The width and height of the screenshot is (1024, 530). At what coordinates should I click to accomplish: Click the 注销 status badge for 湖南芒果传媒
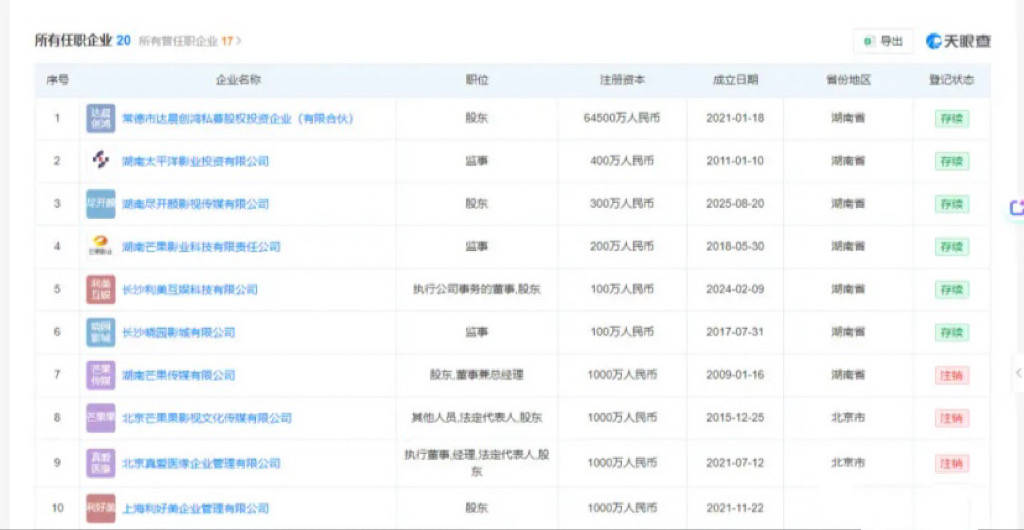click(951, 376)
